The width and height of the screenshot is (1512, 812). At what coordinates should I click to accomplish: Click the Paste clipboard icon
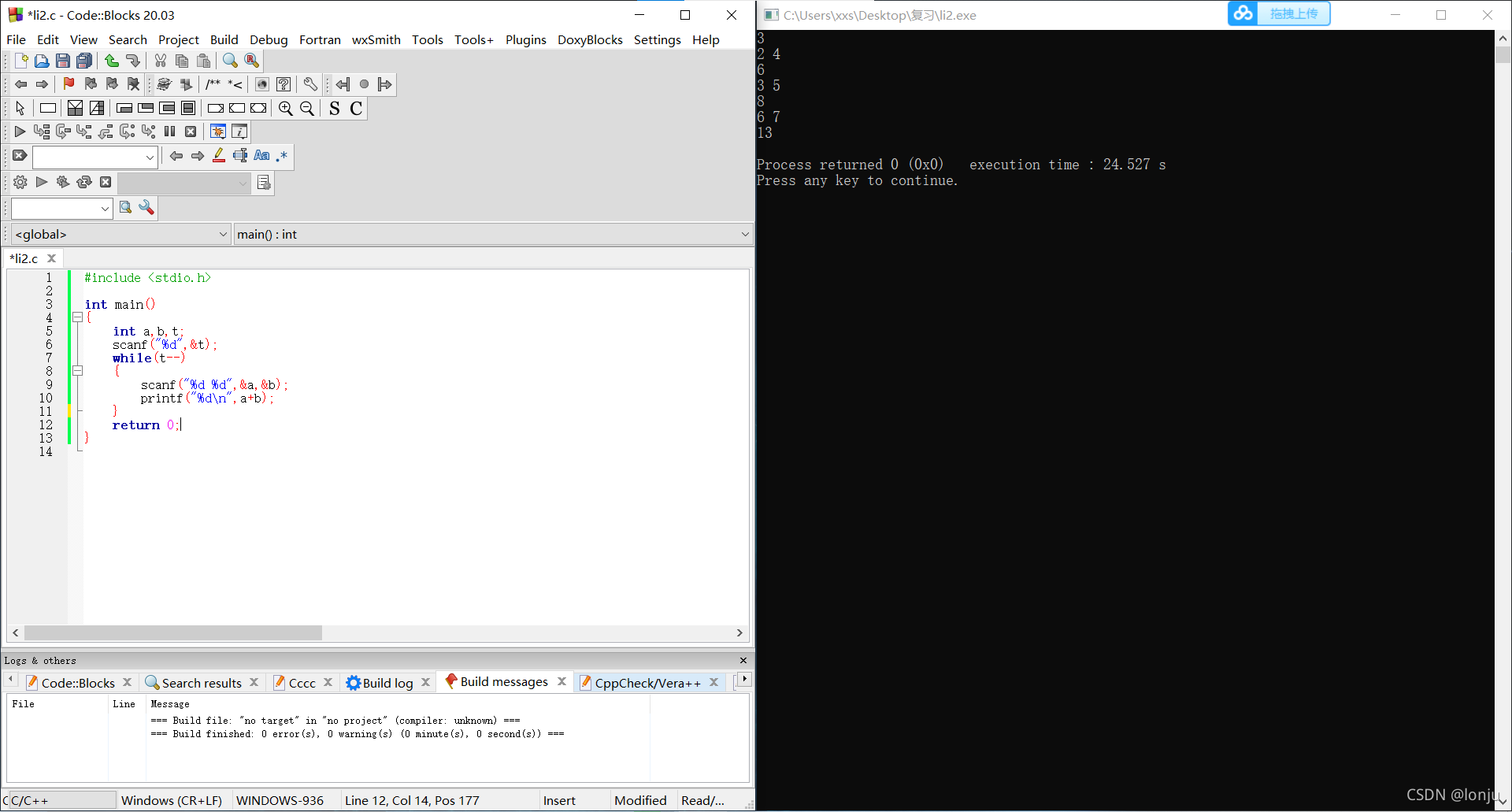[x=203, y=61]
